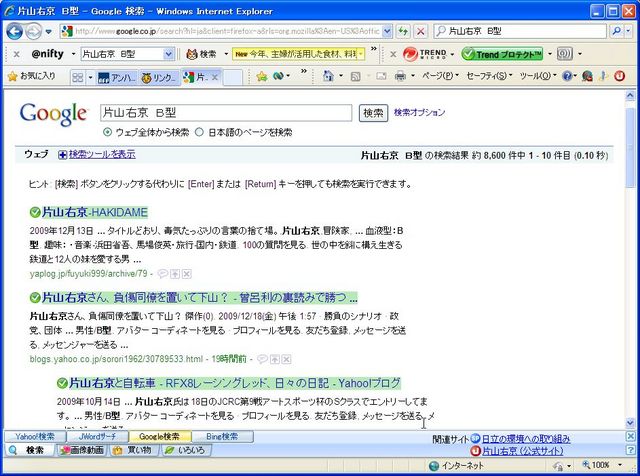Close the bottom search panel with X icon
Screen dimensions: 640x476
[631, 436]
